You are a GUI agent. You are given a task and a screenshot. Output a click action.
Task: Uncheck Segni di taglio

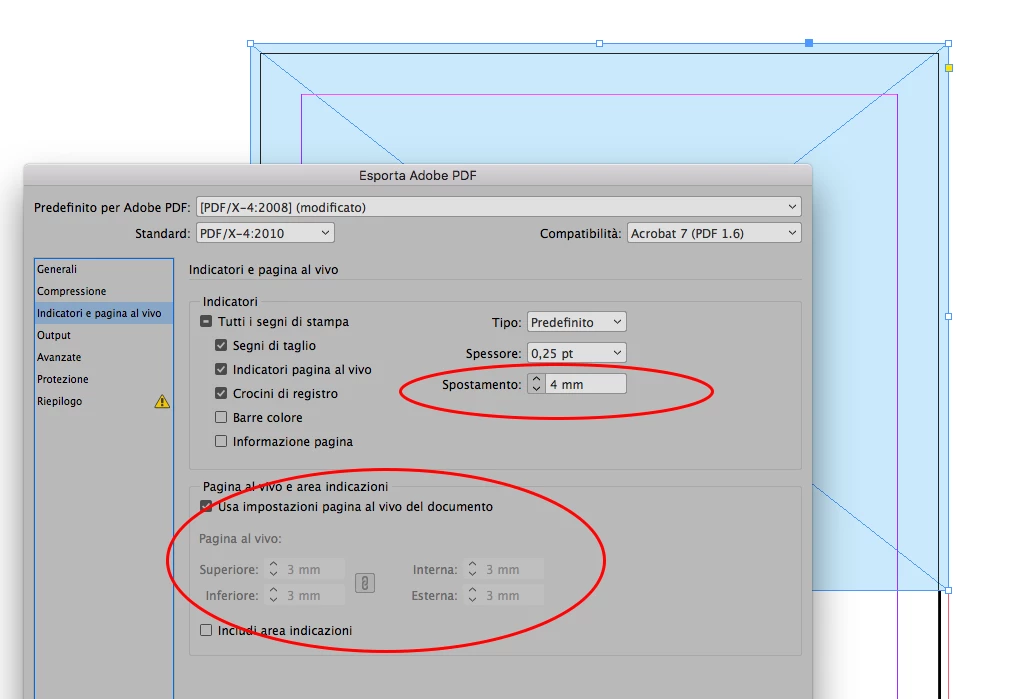point(221,345)
